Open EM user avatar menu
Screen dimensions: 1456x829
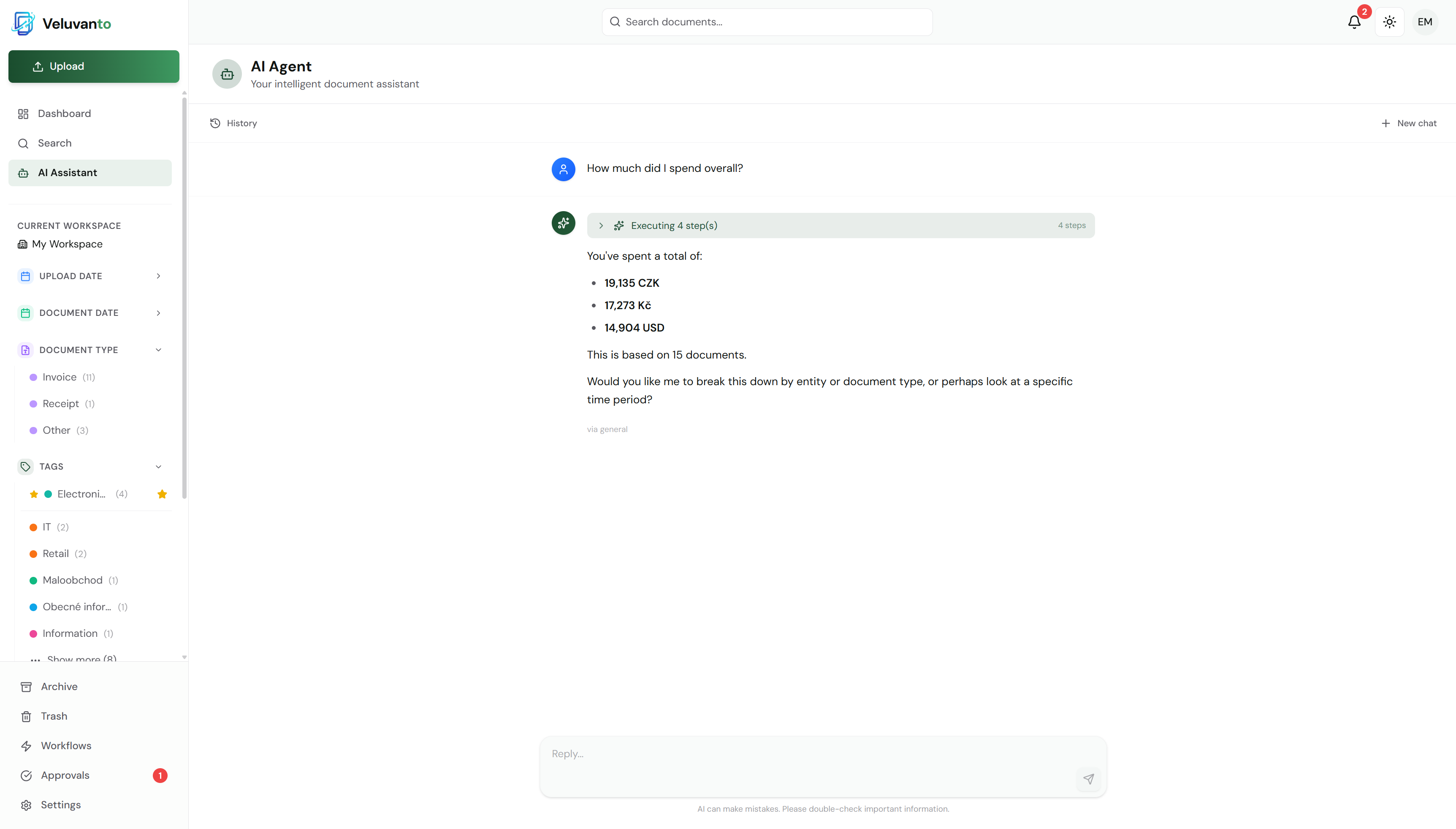[x=1425, y=22]
